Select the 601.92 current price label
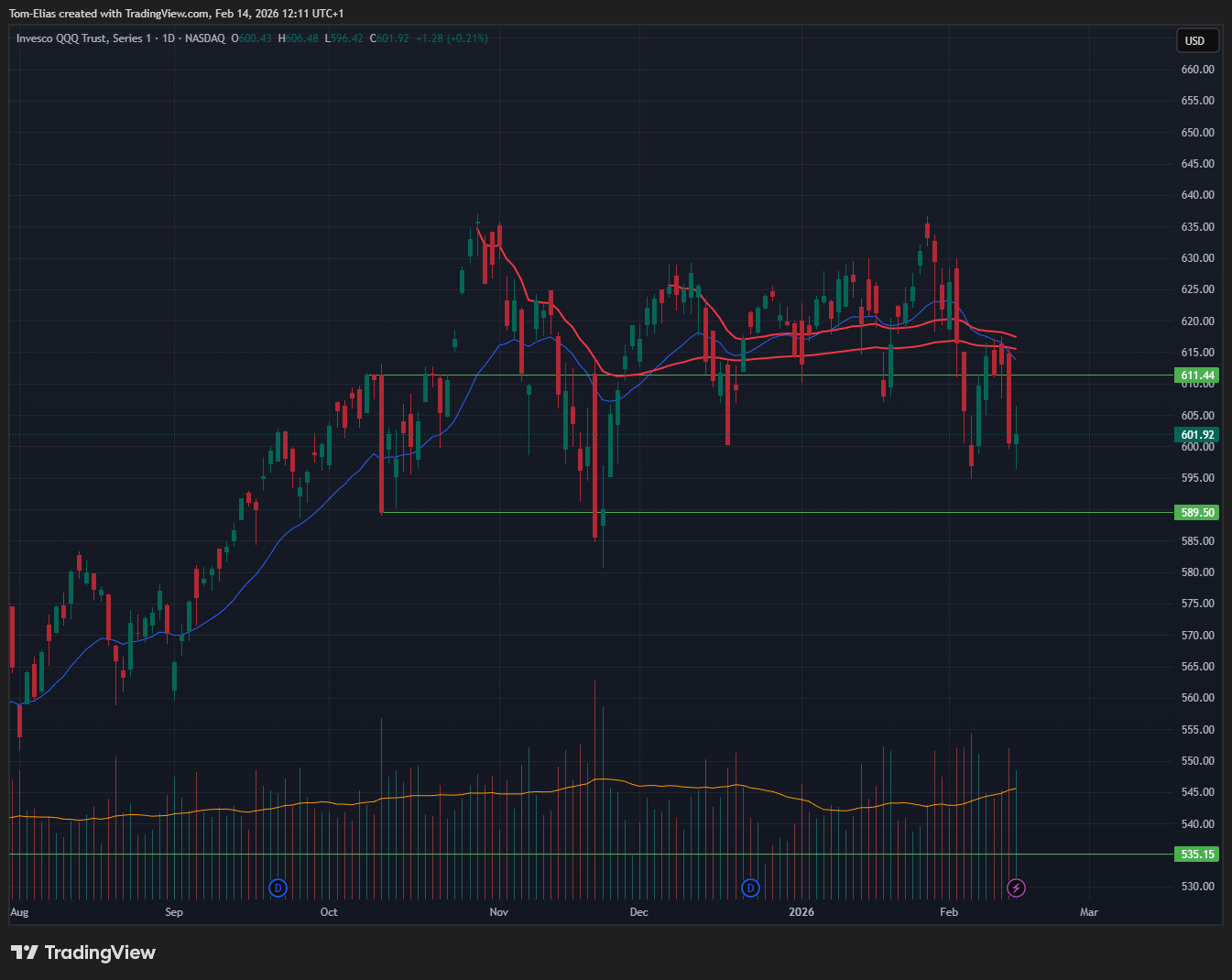The width and height of the screenshot is (1232, 980). pyautogui.click(x=1197, y=435)
